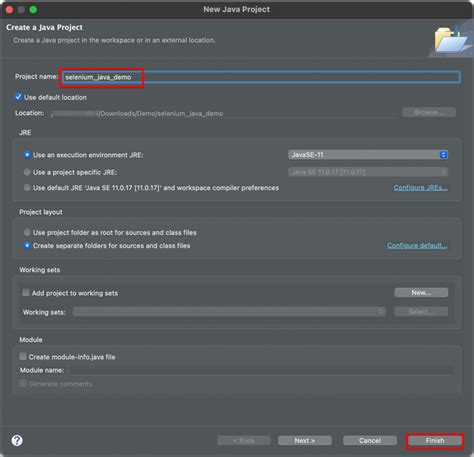Open the Working sets combo box
This screenshot has height=457, width=474.
[229, 312]
